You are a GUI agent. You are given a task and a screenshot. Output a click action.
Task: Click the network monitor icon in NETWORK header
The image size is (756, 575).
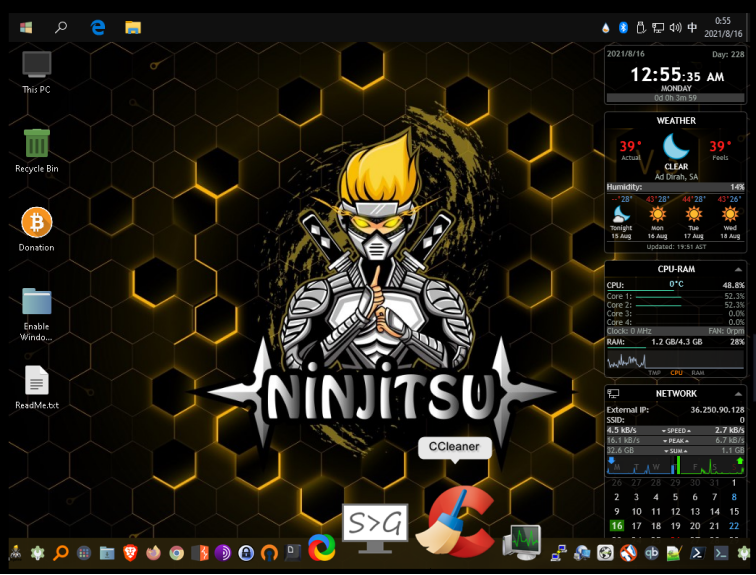pyautogui.click(x=613, y=394)
